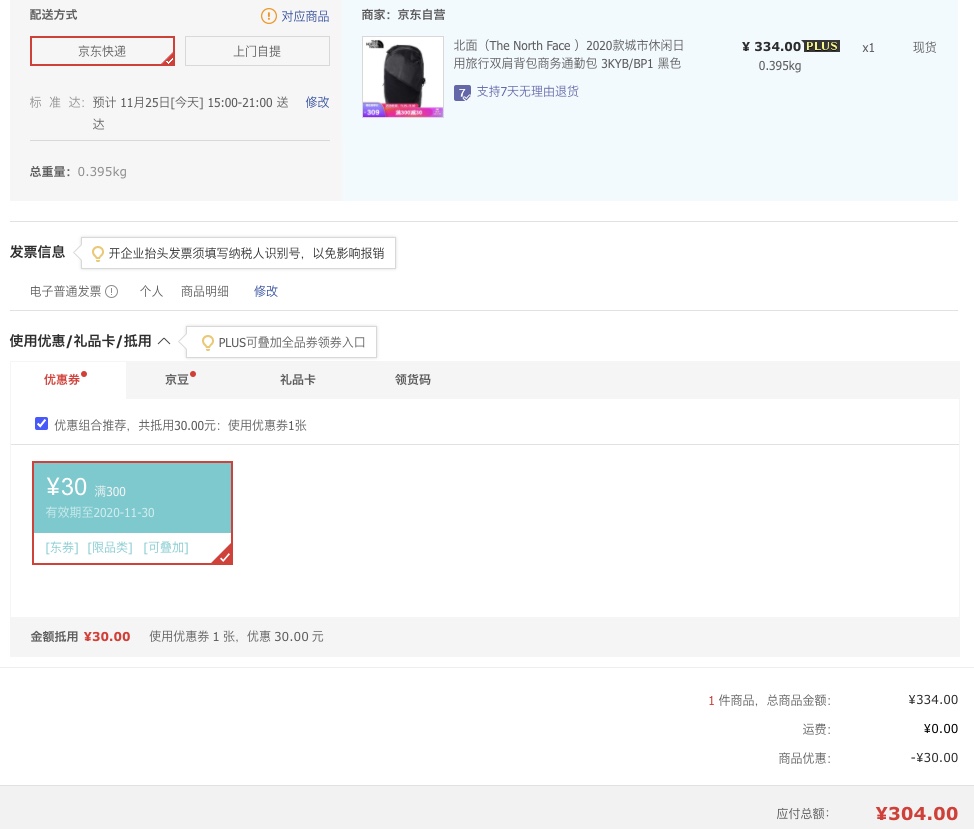Click the 电子普通发票 info icon

pos(111,291)
